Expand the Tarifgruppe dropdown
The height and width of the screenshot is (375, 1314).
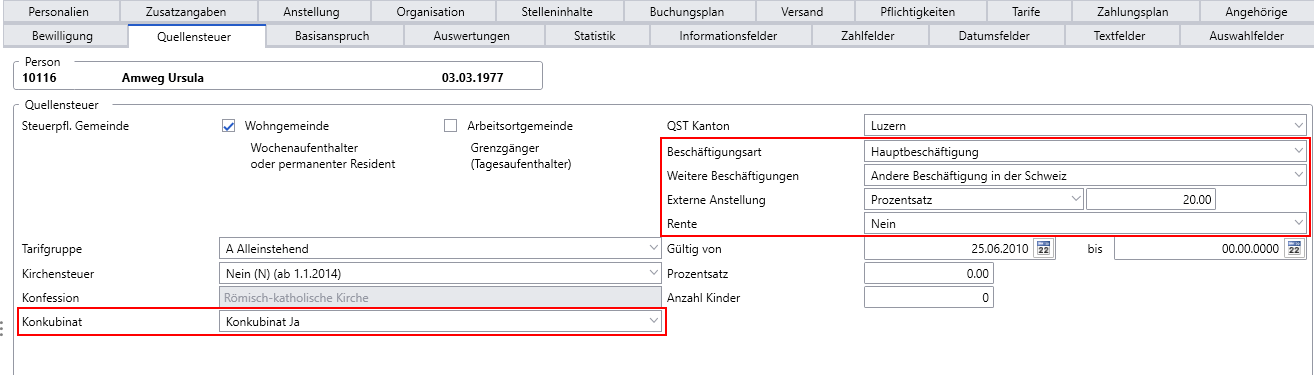pyautogui.click(x=440, y=248)
